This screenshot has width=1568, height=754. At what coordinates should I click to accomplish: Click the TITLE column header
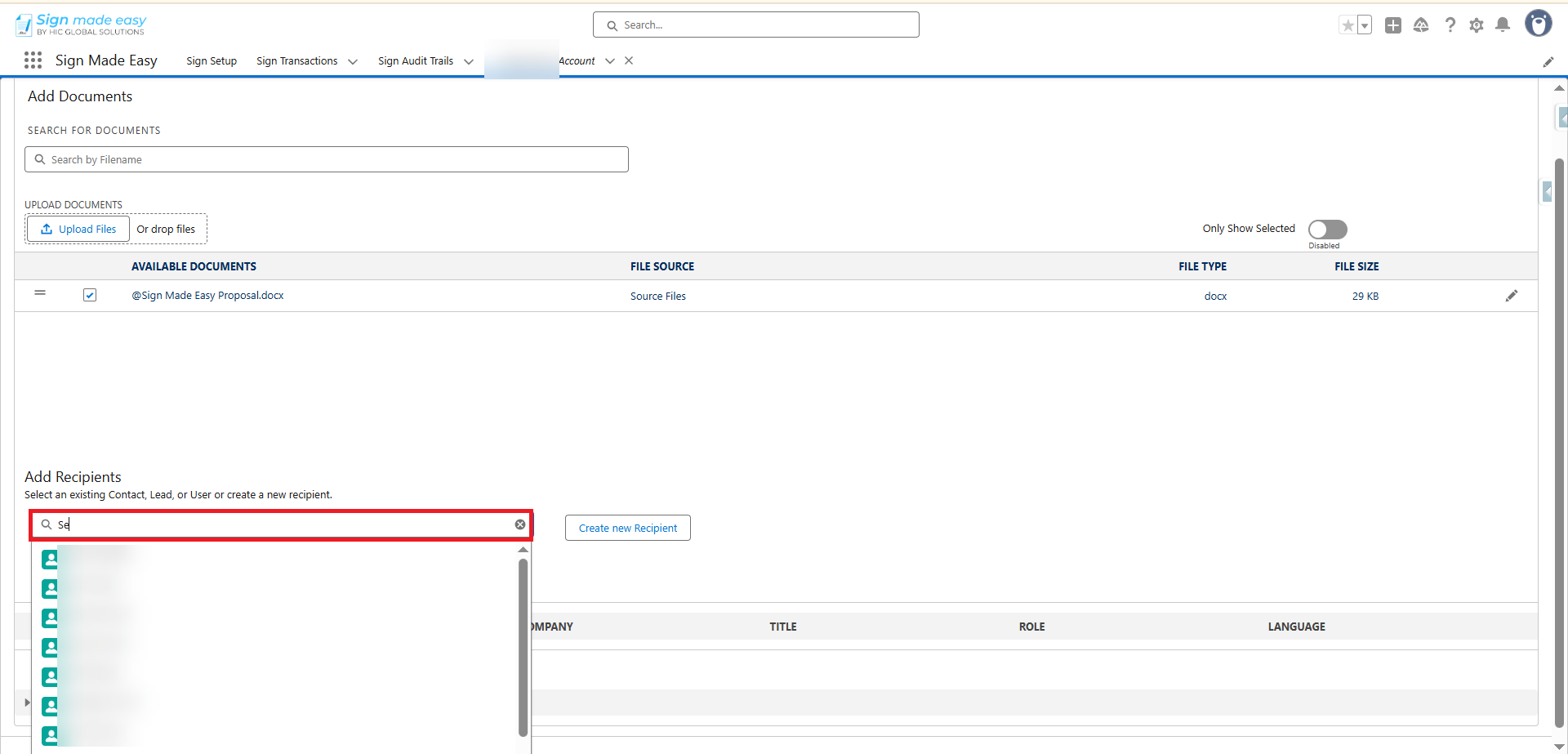(x=783, y=627)
